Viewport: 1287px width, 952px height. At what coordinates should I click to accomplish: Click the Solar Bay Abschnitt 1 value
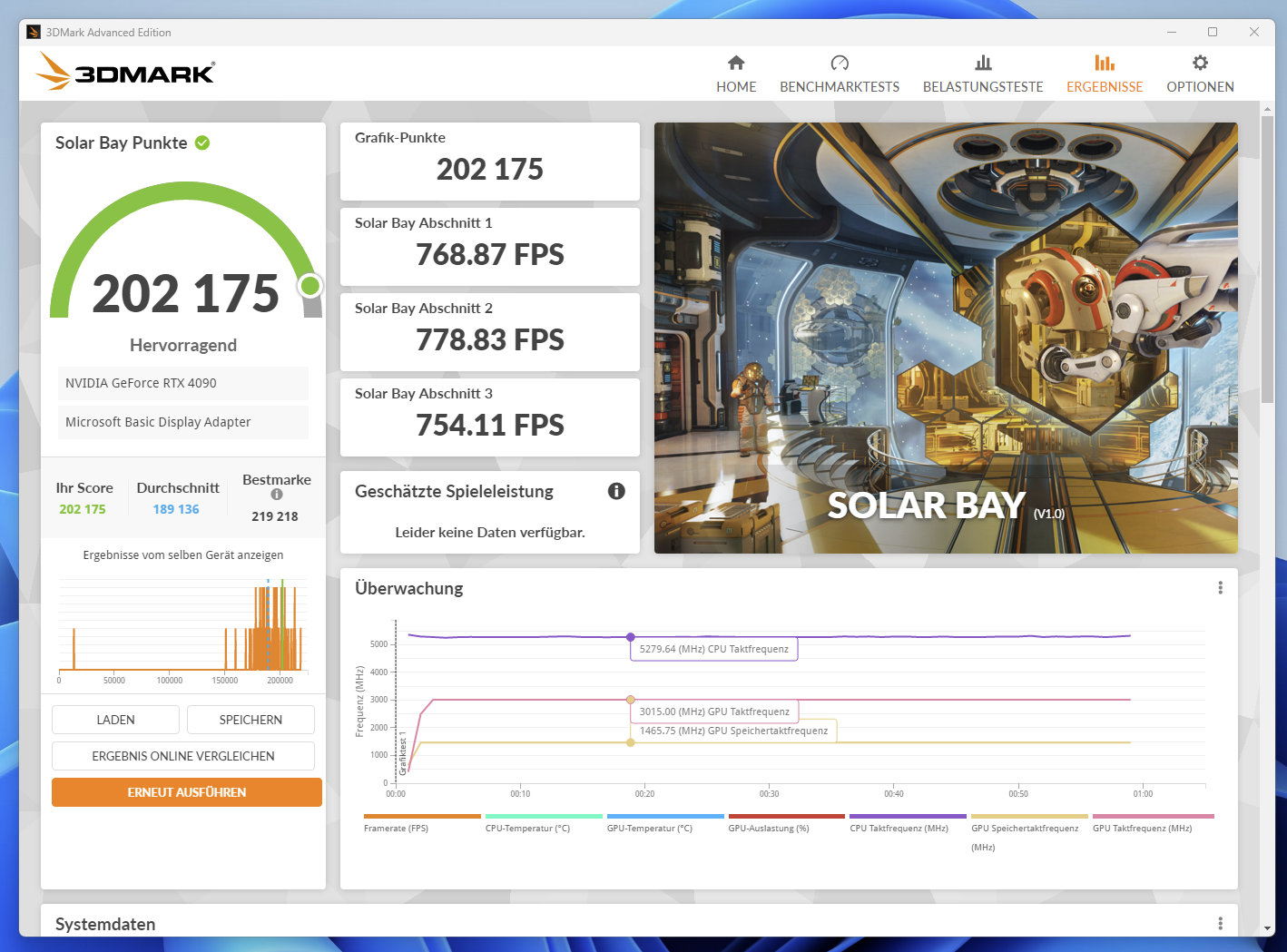pos(490,255)
